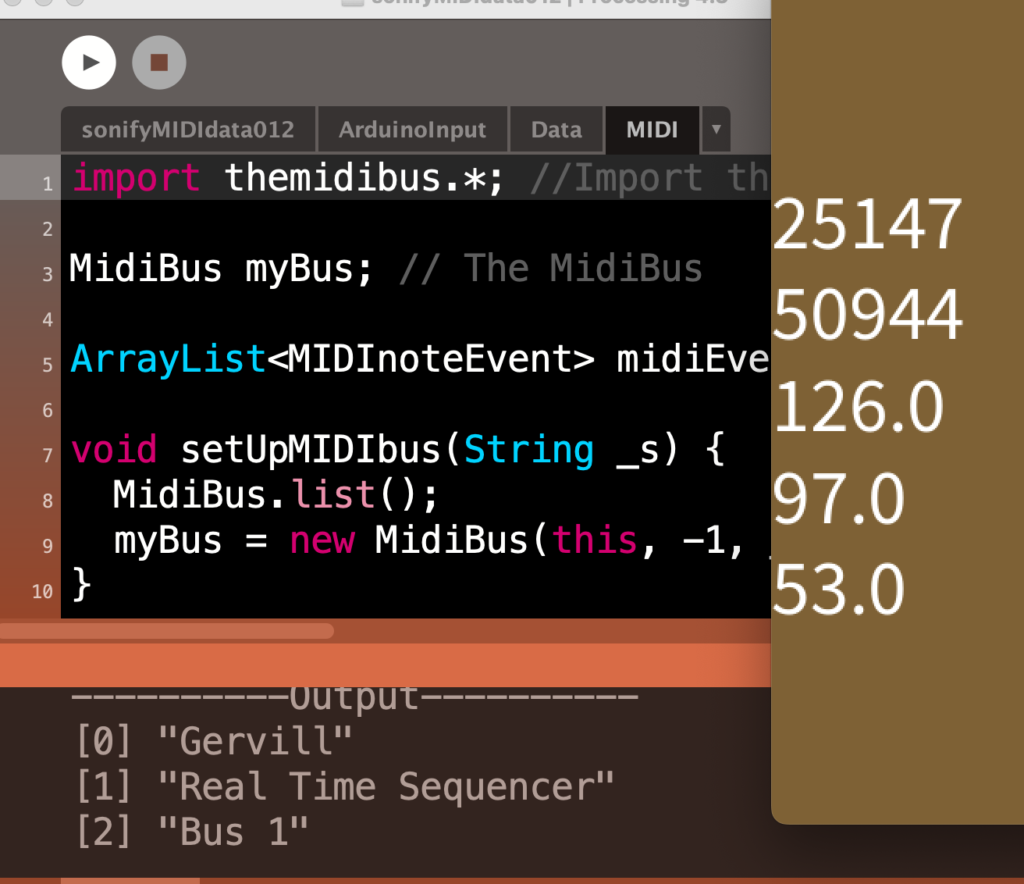Click the closing brace on line 10

point(82,584)
